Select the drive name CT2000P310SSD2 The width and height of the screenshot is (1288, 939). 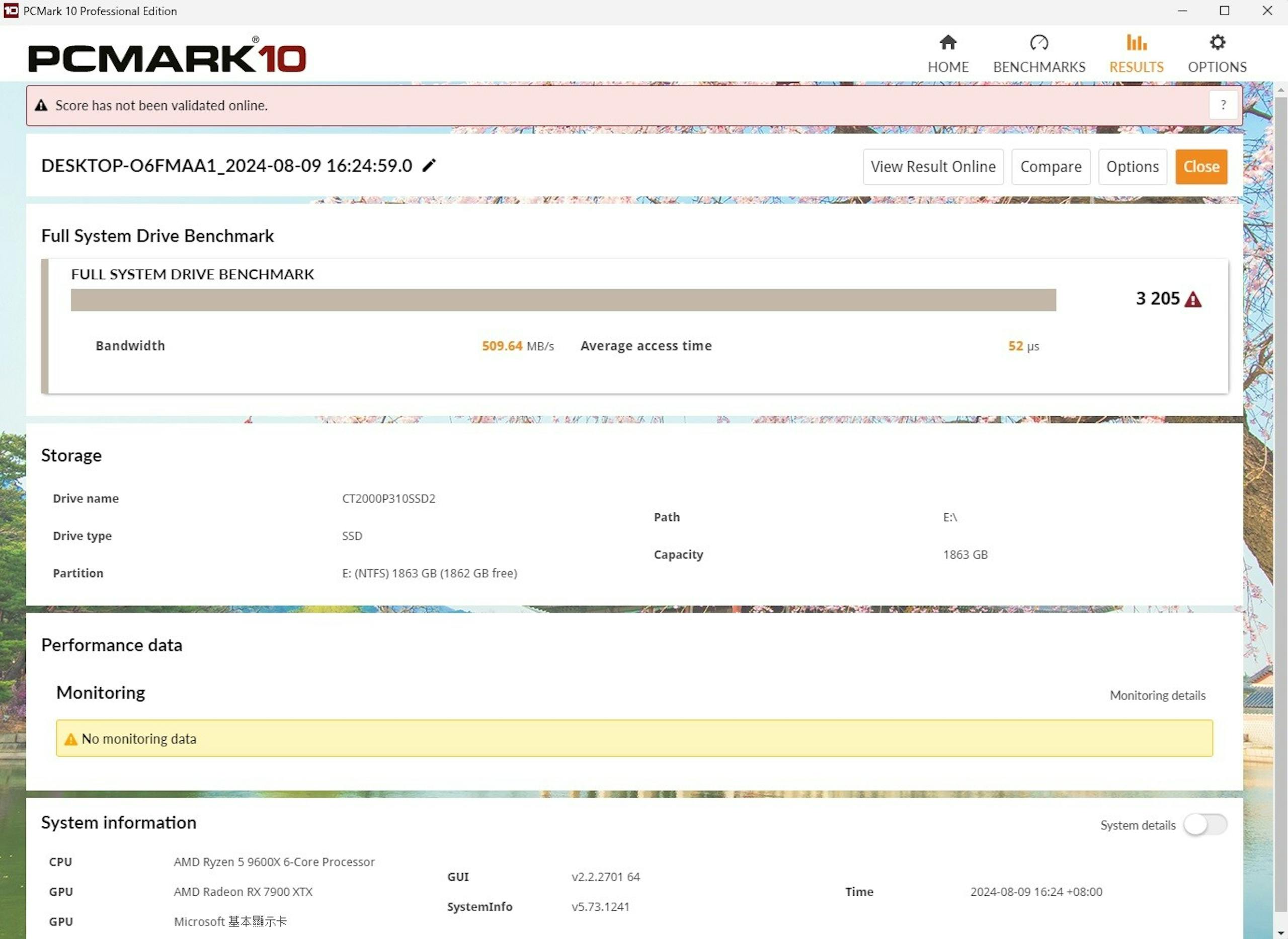[388, 499]
